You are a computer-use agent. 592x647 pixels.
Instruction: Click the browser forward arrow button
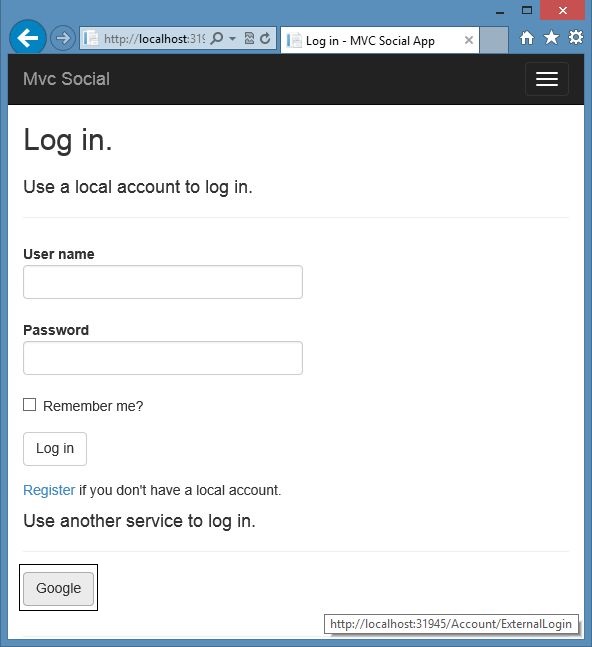tap(63, 38)
